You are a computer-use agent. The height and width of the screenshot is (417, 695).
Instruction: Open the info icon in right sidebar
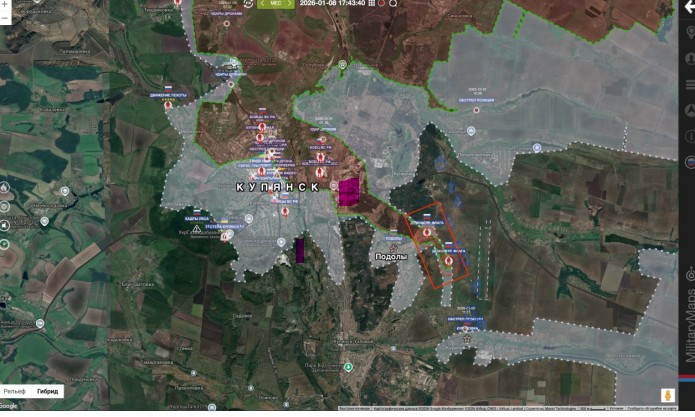point(689,136)
